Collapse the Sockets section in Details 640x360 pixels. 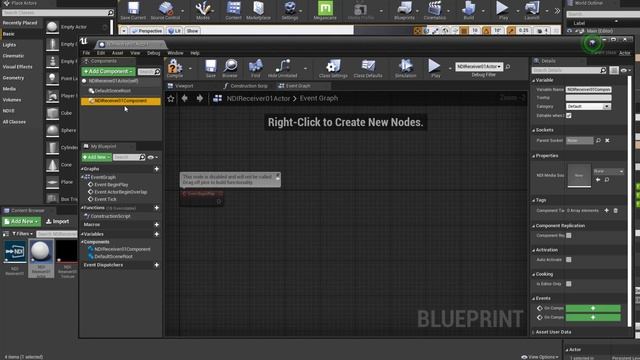point(533,130)
